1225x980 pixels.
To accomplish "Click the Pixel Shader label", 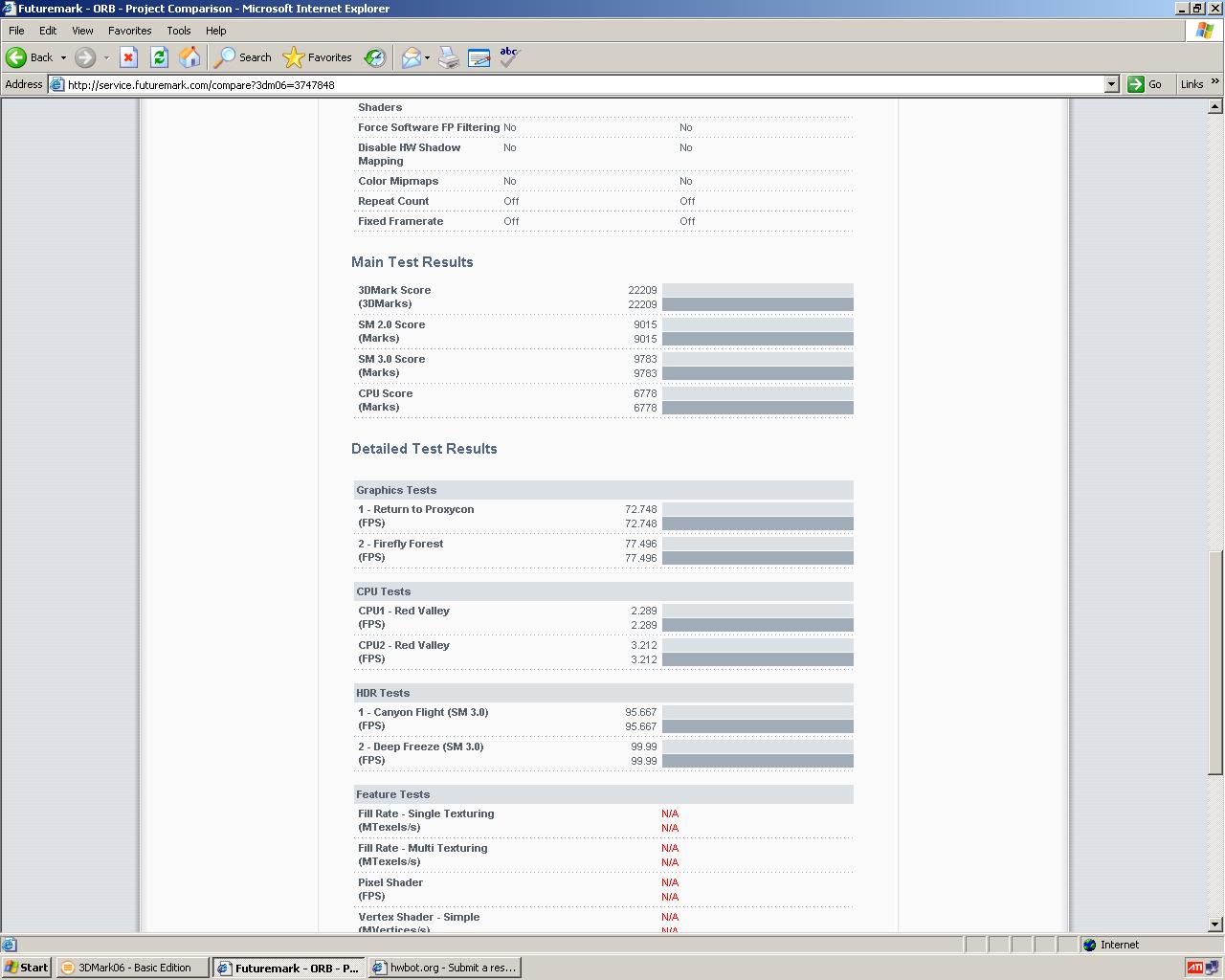I will pos(390,882).
